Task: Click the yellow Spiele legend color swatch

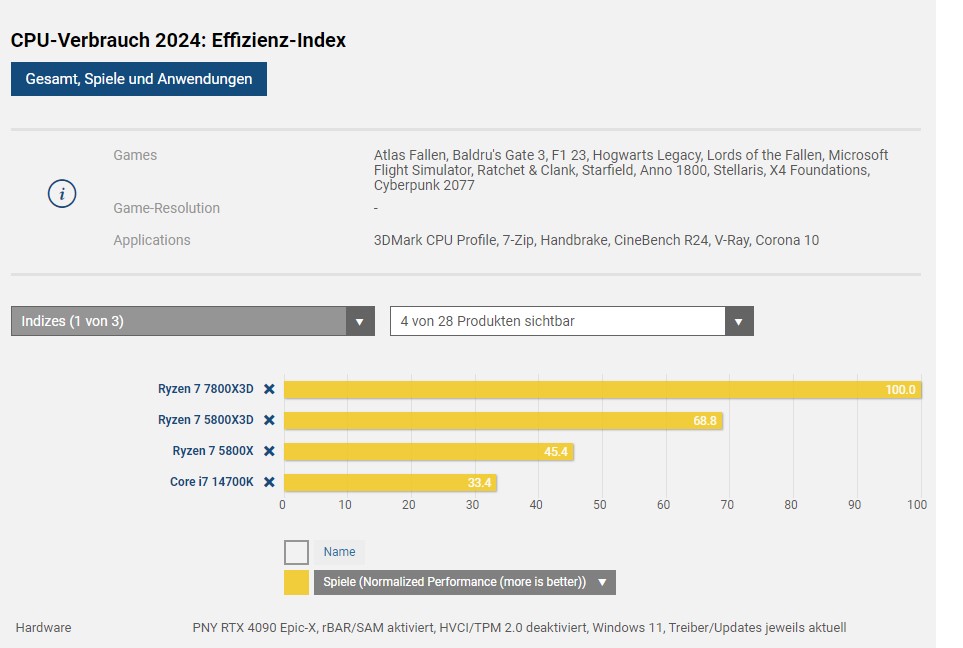Action: 297,582
